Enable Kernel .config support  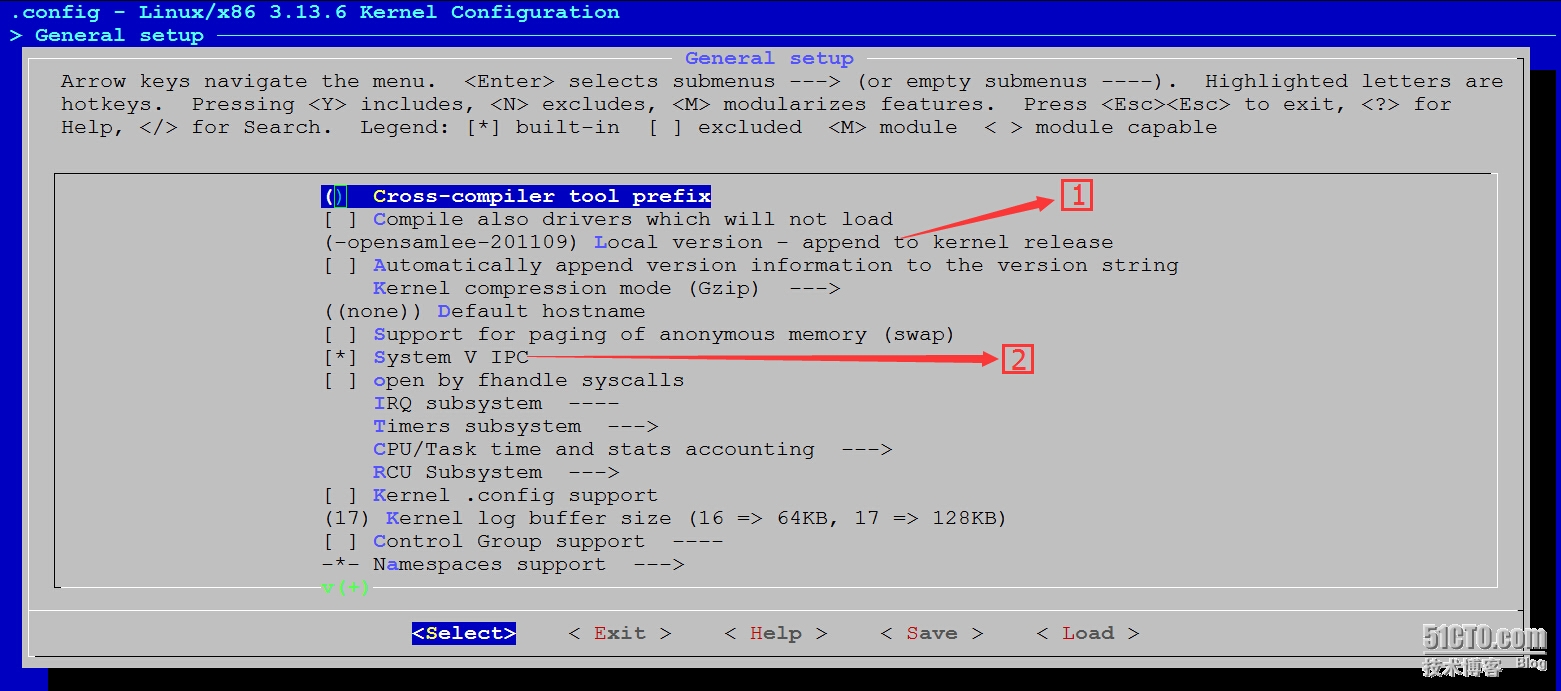pos(490,495)
